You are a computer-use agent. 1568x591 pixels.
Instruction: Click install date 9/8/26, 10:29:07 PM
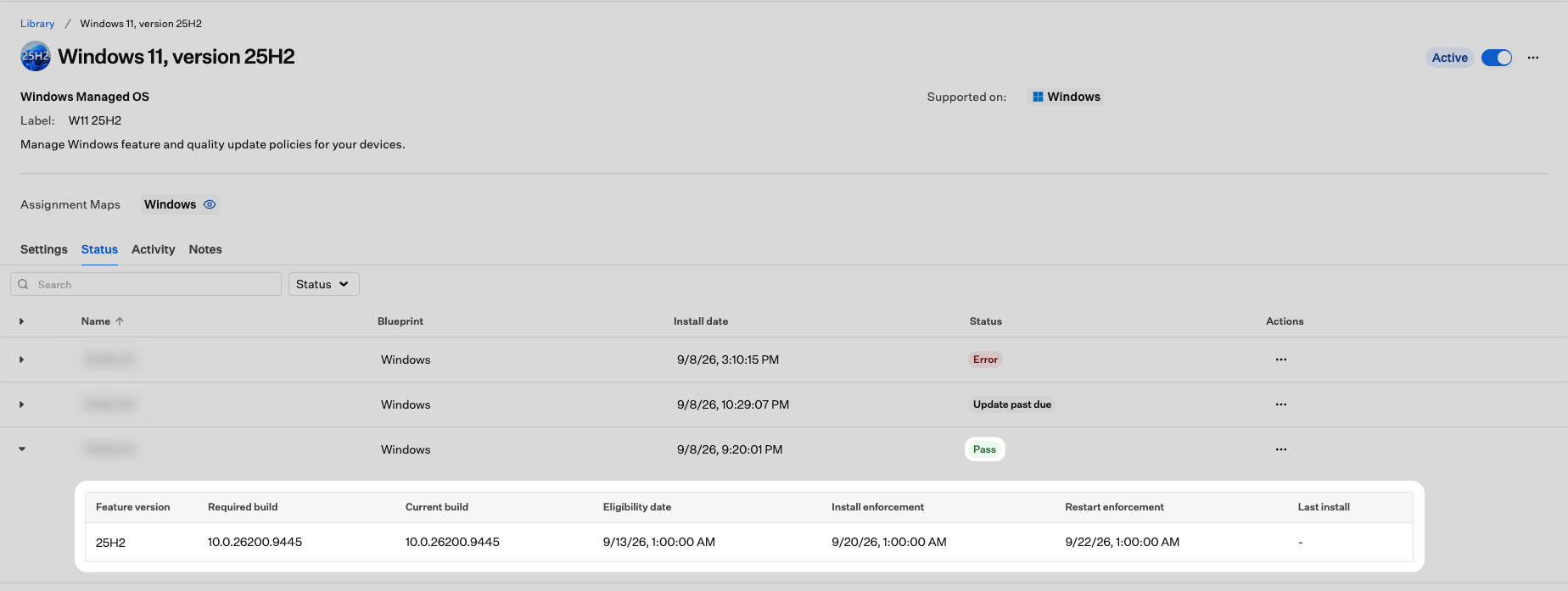pyautogui.click(x=733, y=404)
